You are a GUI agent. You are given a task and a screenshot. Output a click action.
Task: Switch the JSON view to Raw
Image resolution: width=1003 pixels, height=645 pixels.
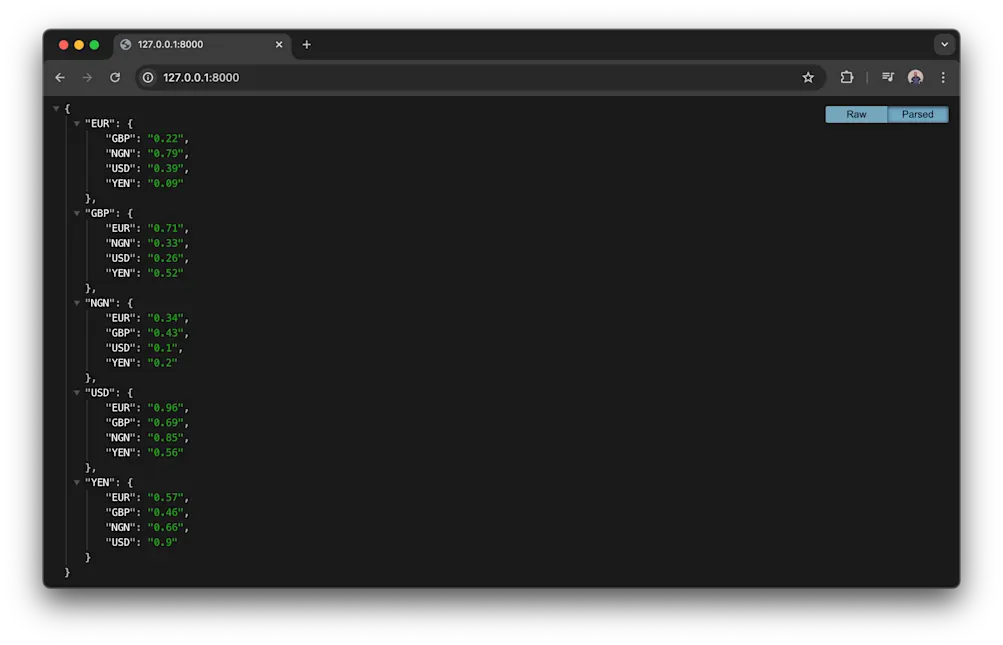(x=855, y=114)
